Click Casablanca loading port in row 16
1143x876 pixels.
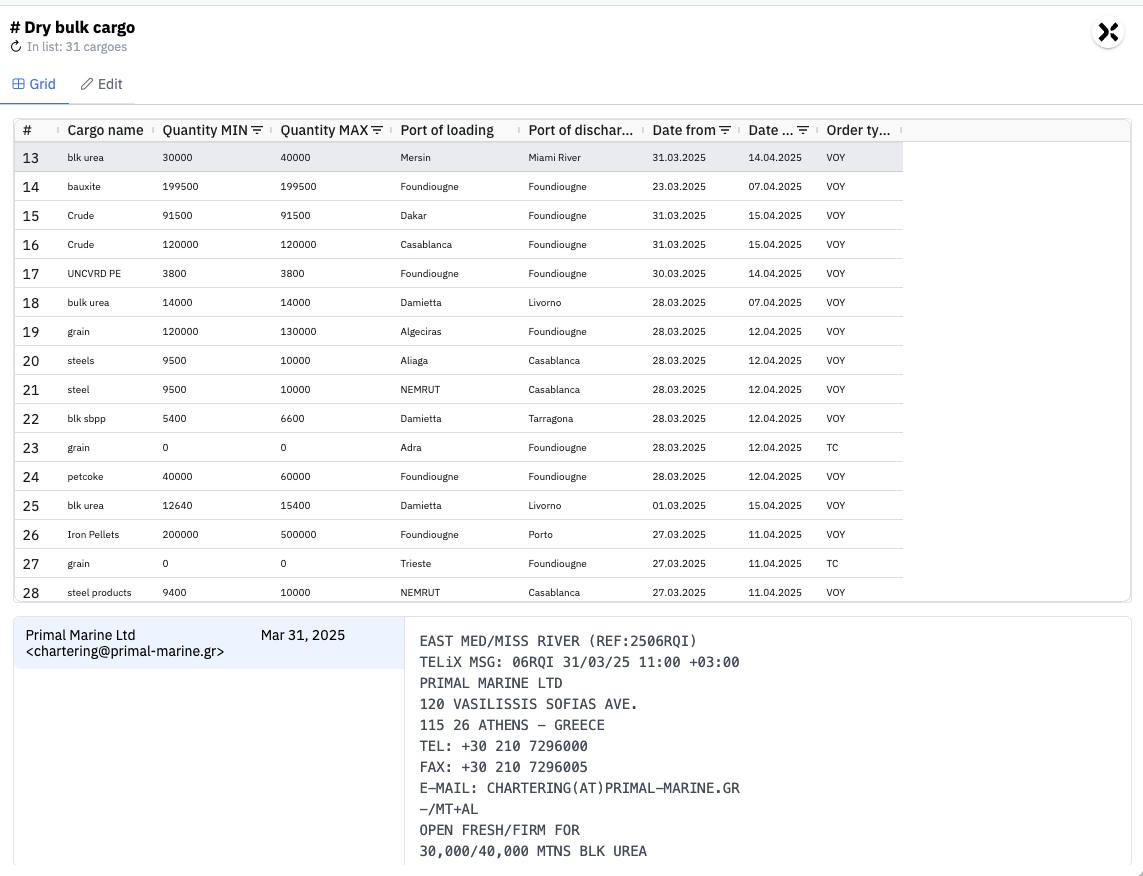[x=426, y=245]
